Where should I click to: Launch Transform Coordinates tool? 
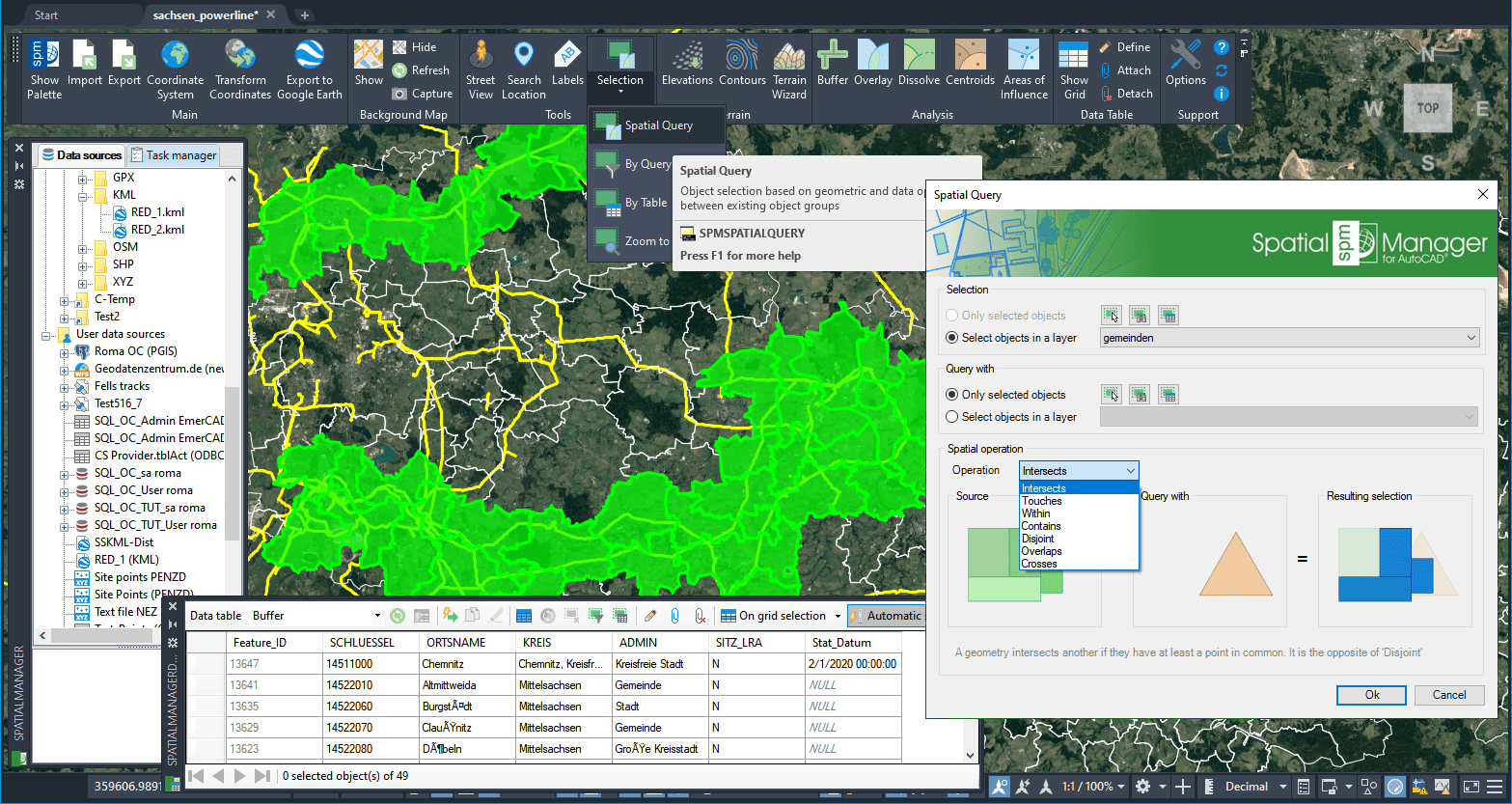[x=240, y=69]
